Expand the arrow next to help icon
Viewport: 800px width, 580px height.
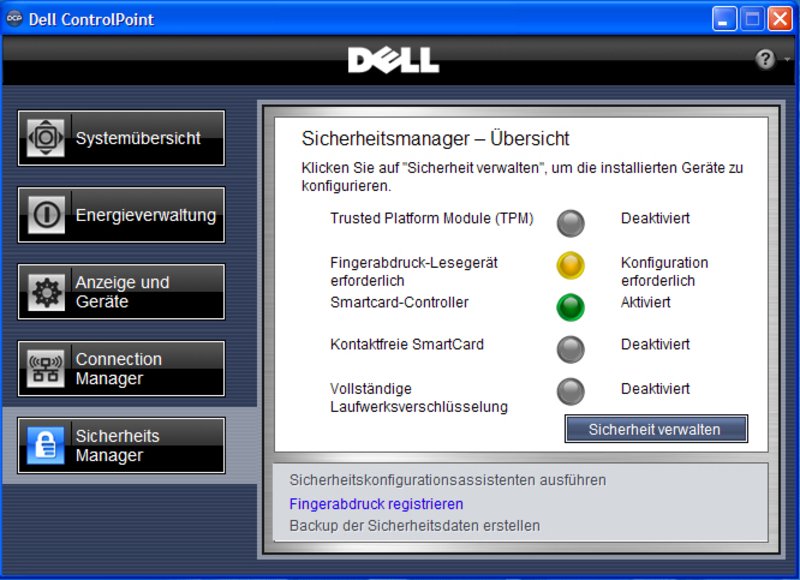point(787,60)
